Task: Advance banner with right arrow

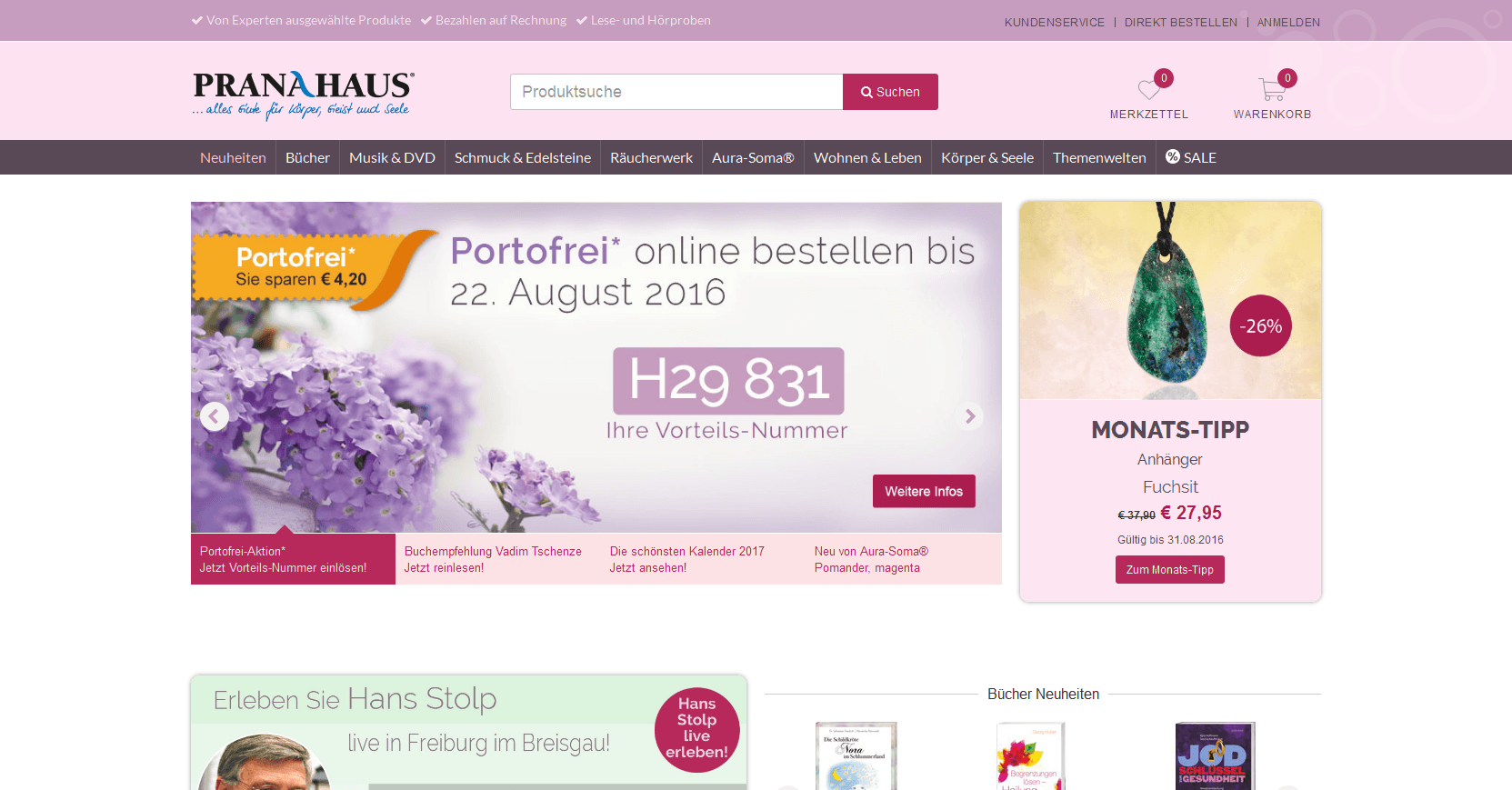Action: [x=970, y=416]
